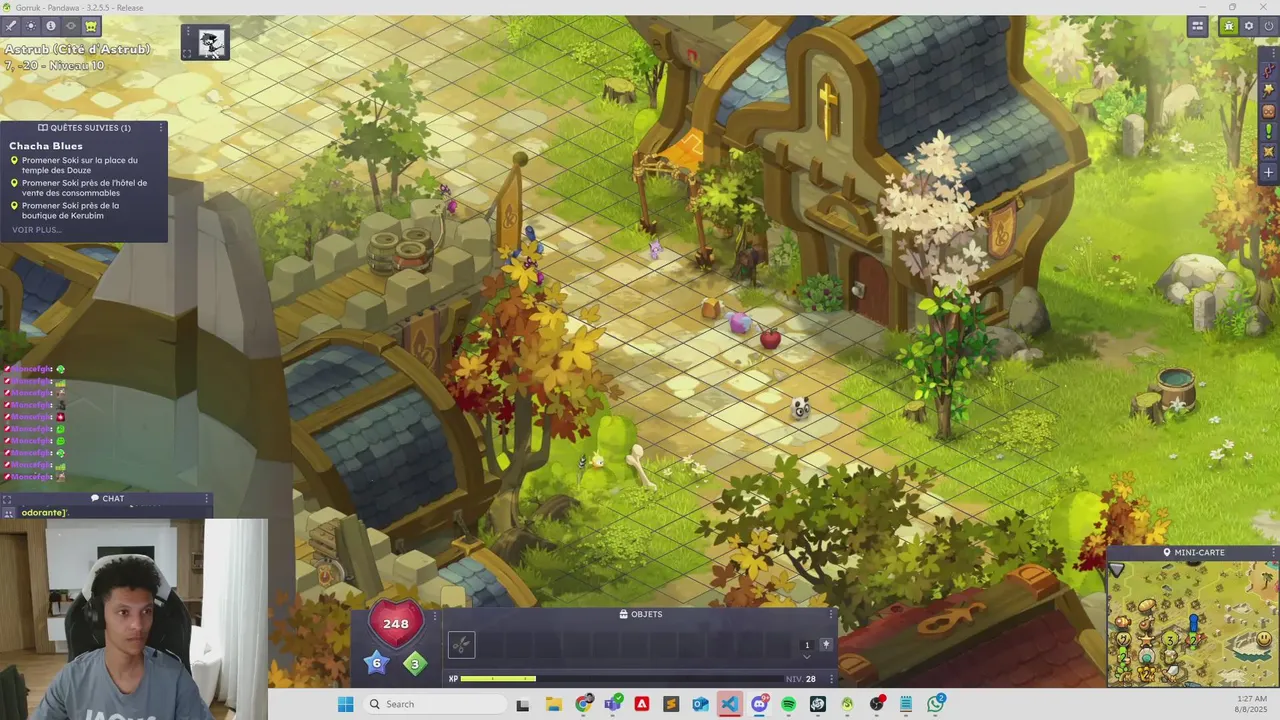Click the panda creature on the path

[800, 407]
